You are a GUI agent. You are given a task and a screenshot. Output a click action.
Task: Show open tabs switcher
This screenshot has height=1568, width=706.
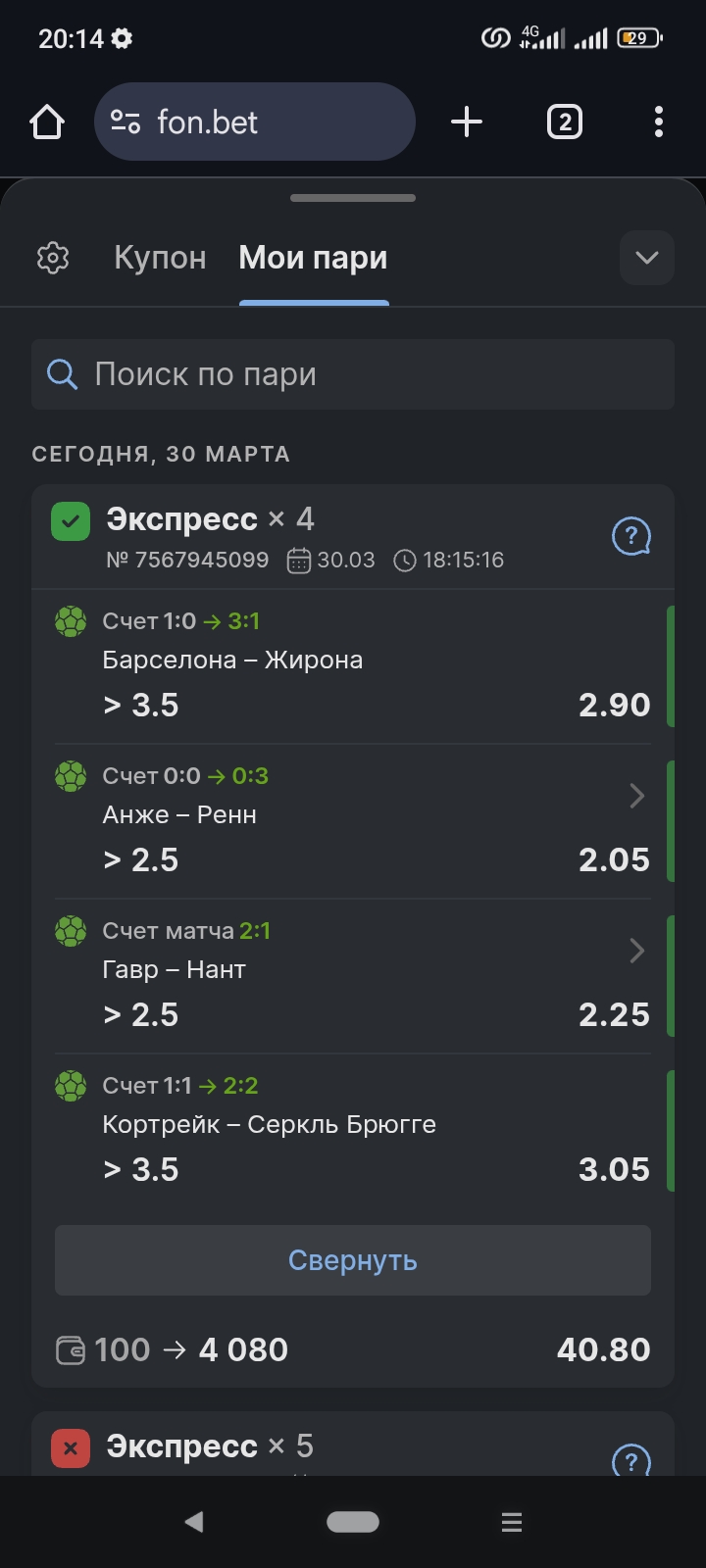[x=564, y=122]
